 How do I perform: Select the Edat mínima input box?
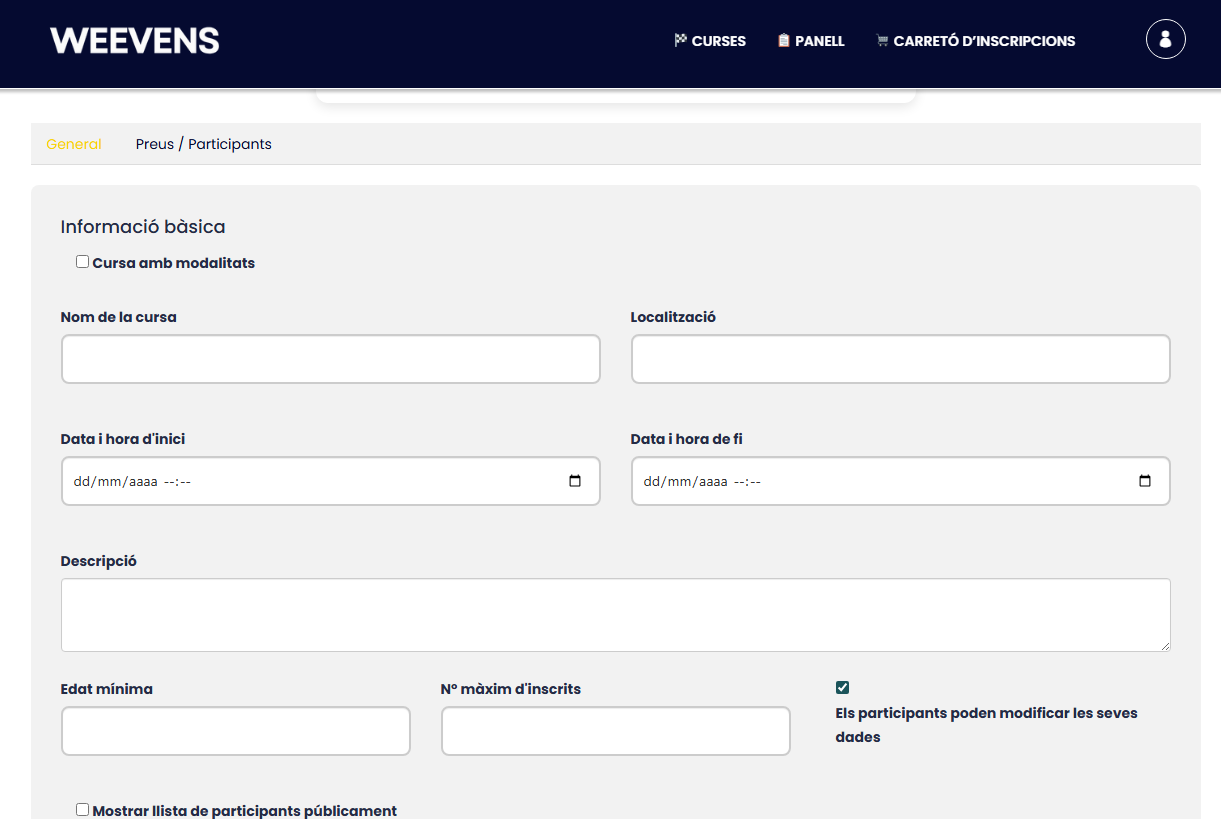235,731
